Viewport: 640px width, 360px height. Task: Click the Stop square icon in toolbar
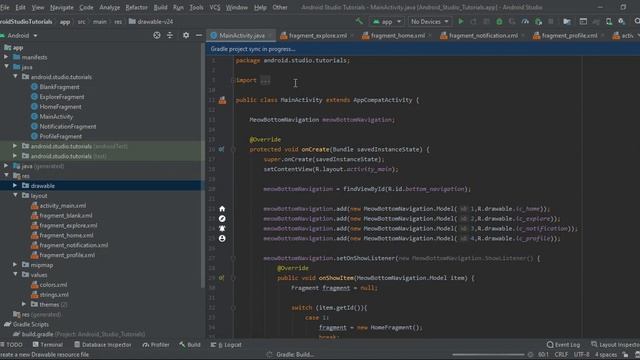(551, 21)
